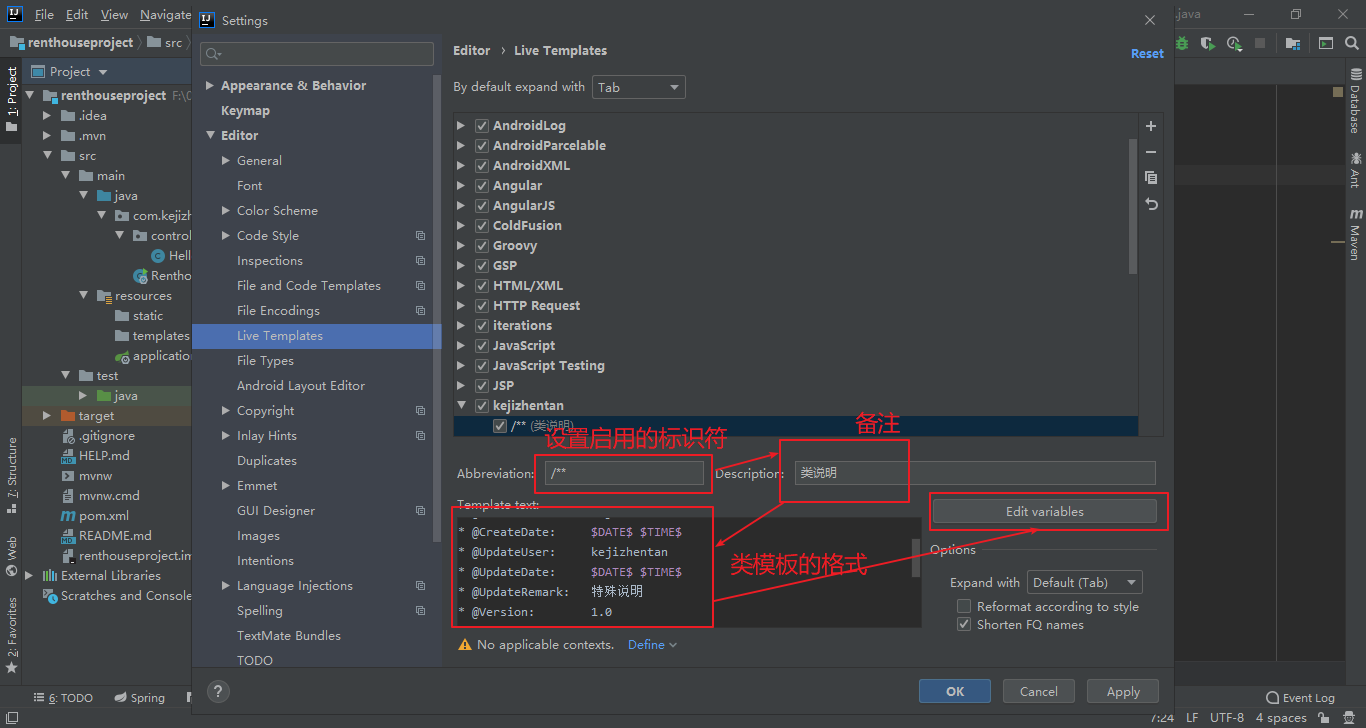Open the By default expand with dropdown

(x=638, y=87)
